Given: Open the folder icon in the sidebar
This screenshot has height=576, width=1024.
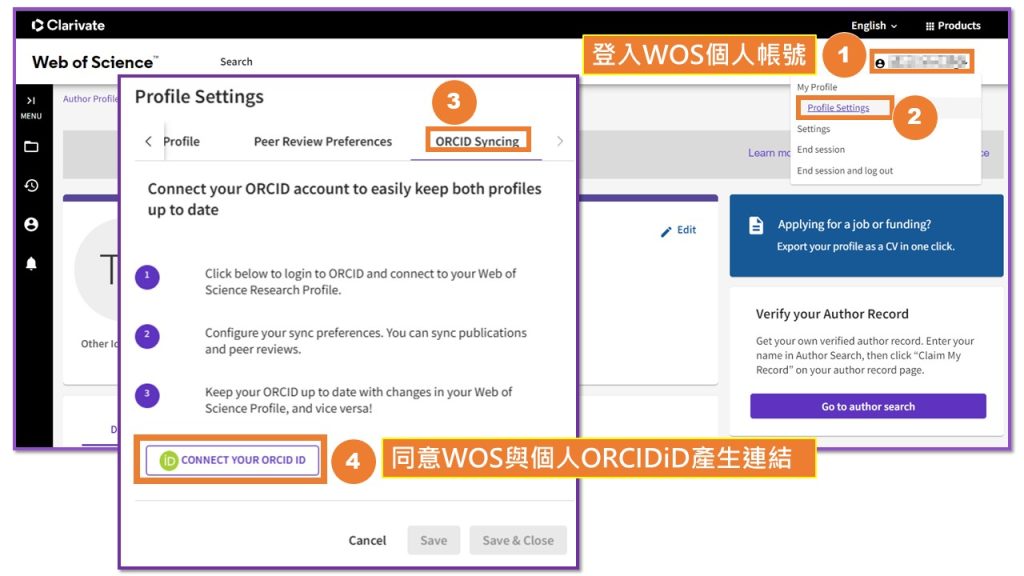Looking at the screenshot, I should (31, 146).
